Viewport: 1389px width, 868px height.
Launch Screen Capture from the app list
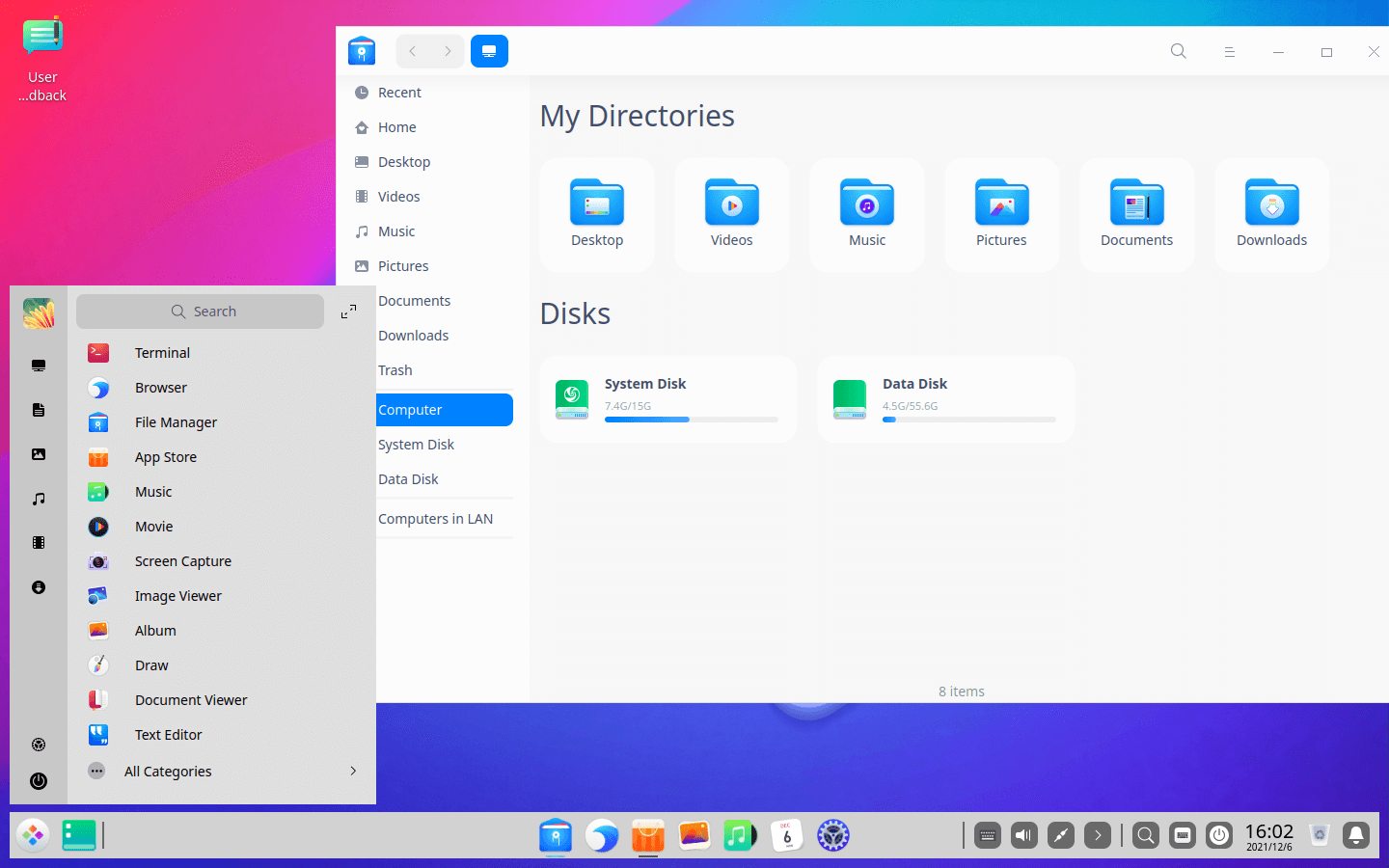tap(182, 561)
